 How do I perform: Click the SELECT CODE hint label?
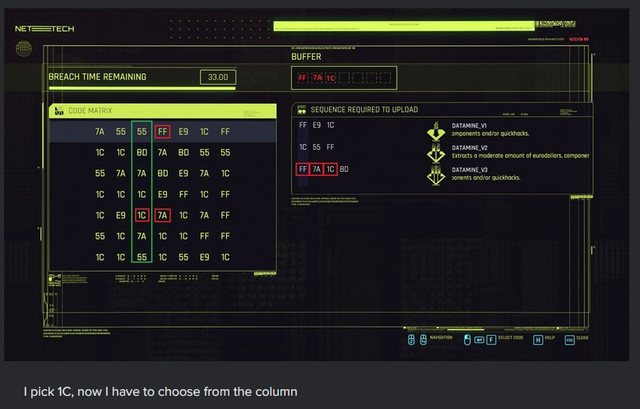pyautogui.click(x=511, y=338)
